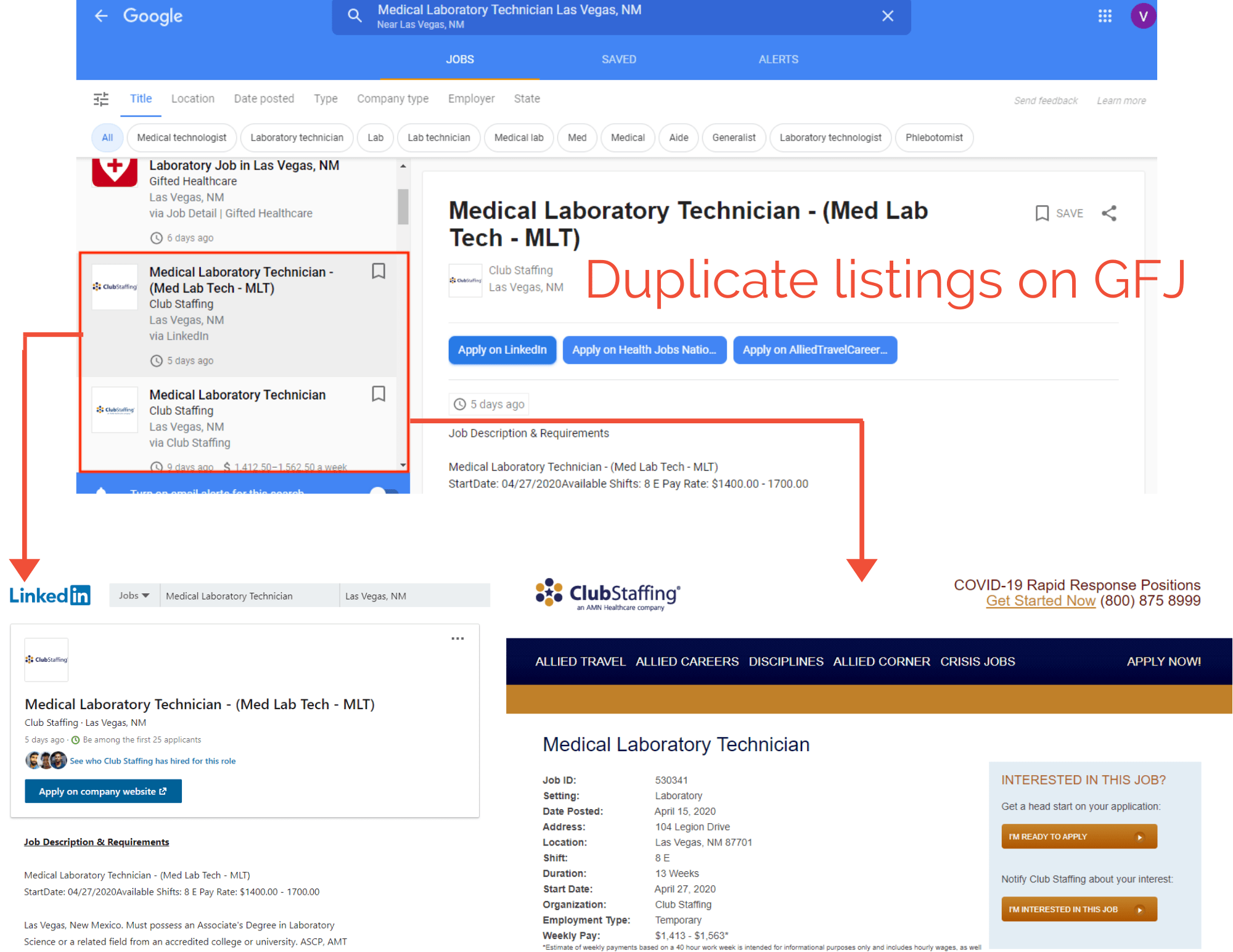Image resolution: width=1233 pixels, height=952 pixels.
Task: Clear search with the X icon
Action: click(x=887, y=16)
